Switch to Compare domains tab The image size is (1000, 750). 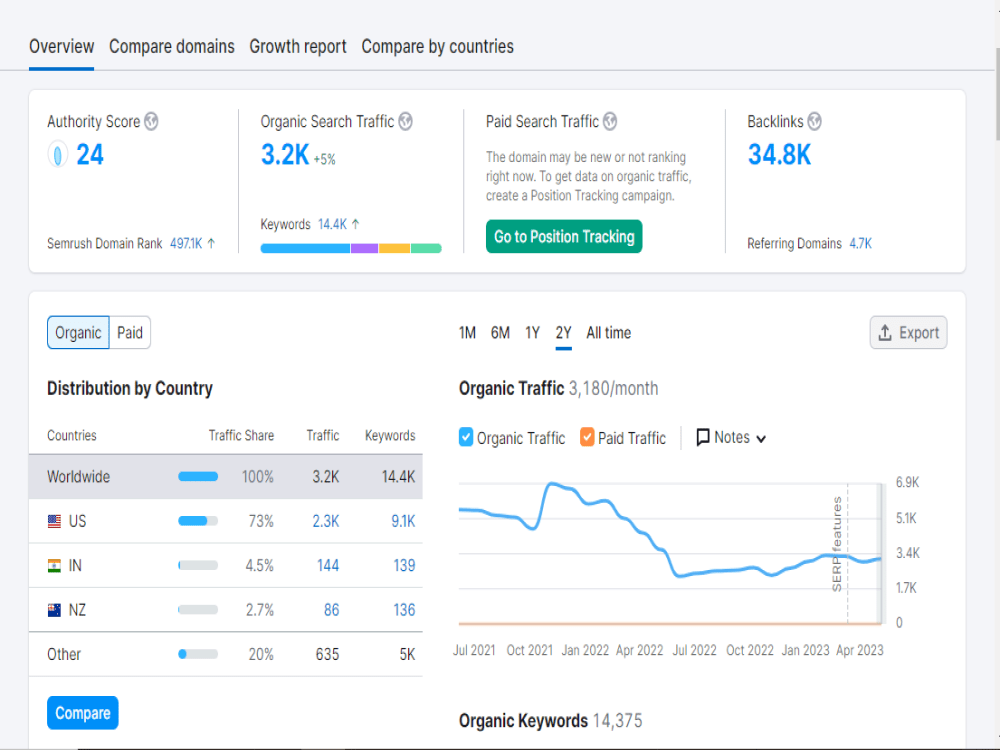172,47
